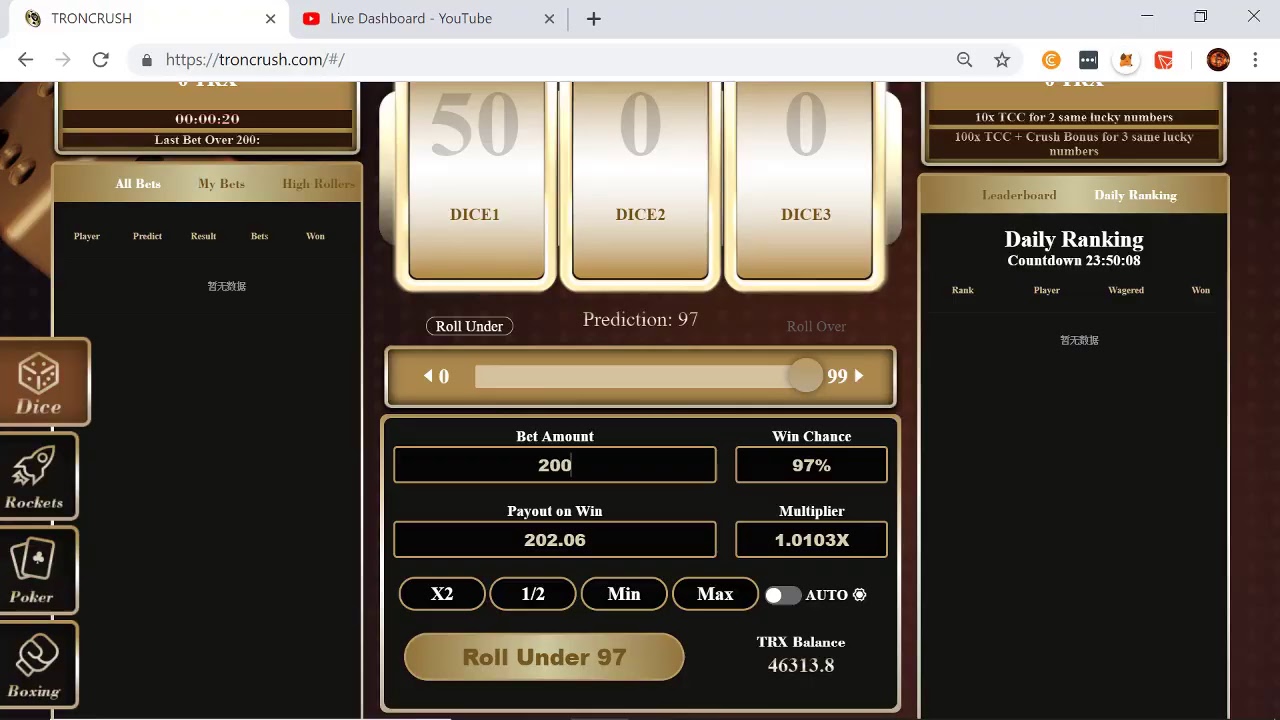
Task: Click the TRX Balance value 46313.8
Action: pos(801,665)
